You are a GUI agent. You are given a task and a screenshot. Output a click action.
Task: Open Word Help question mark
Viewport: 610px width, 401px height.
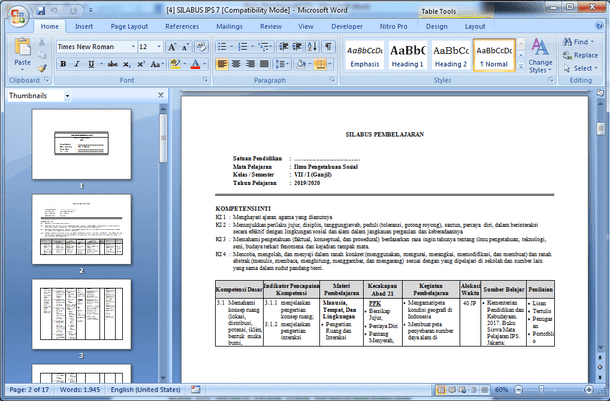pos(599,26)
